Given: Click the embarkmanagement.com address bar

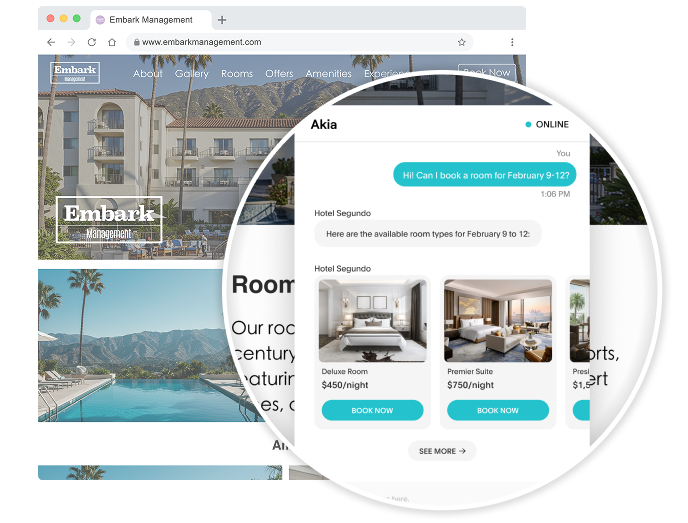Looking at the screenshot, I should coord(300,42).
